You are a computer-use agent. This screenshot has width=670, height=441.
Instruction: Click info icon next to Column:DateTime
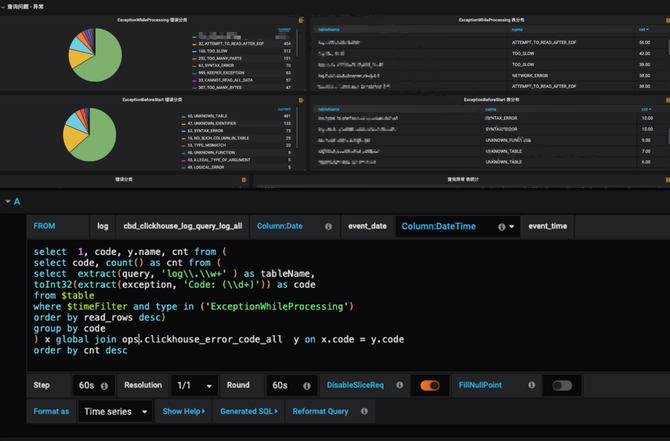[x=501, y=226]
